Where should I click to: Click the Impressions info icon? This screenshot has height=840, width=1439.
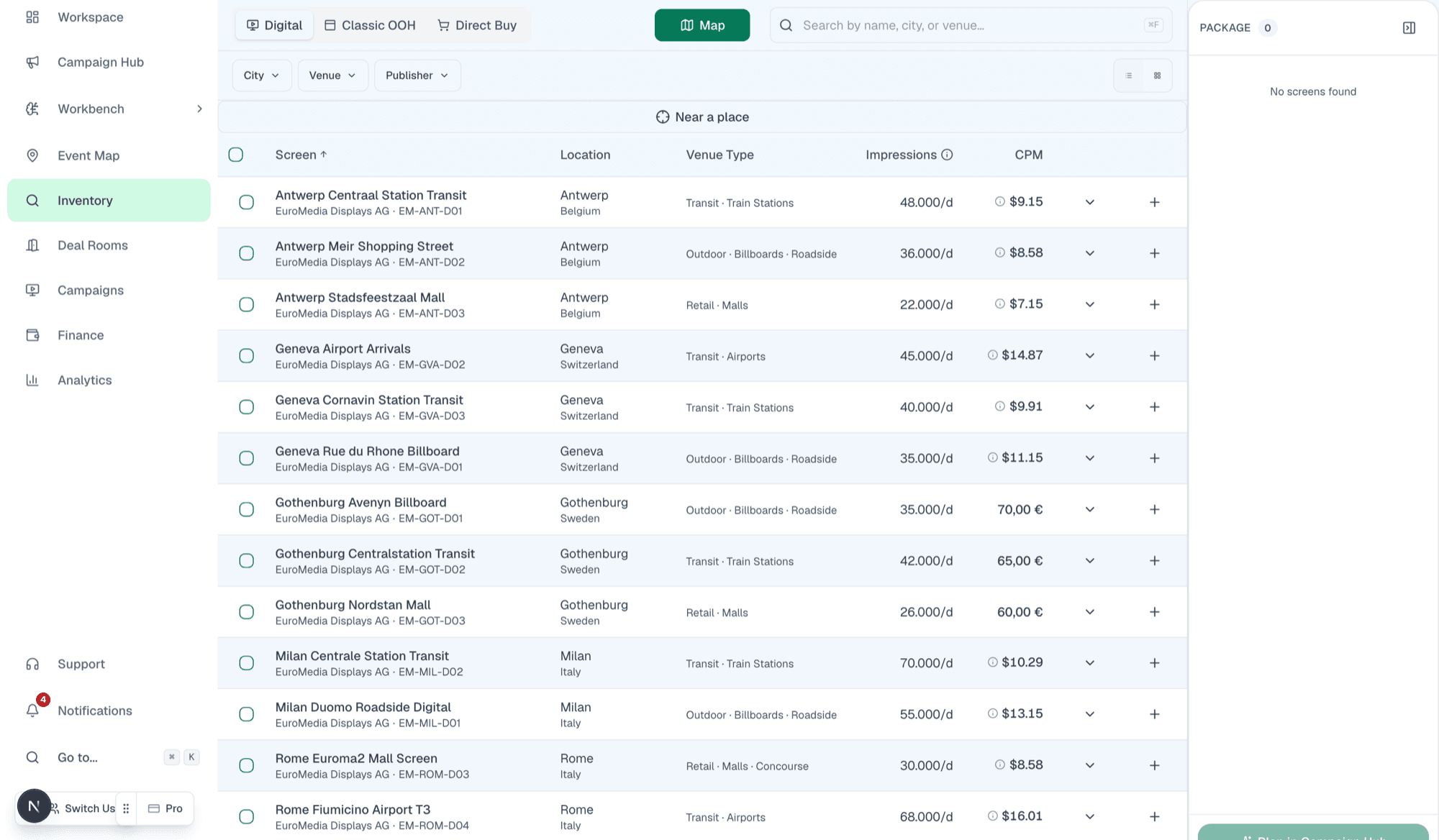(947, 155)
